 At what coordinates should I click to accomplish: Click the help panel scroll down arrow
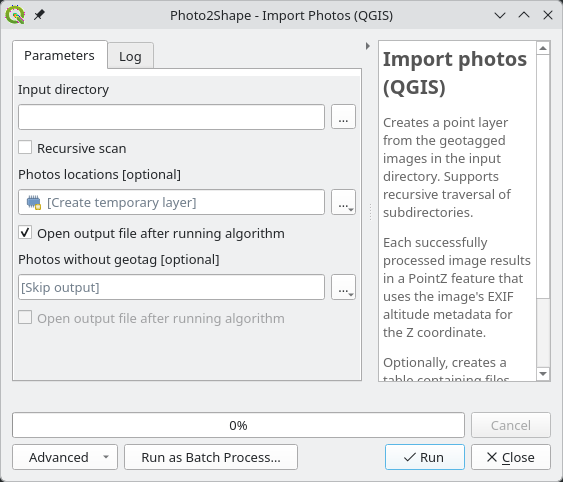543,374
